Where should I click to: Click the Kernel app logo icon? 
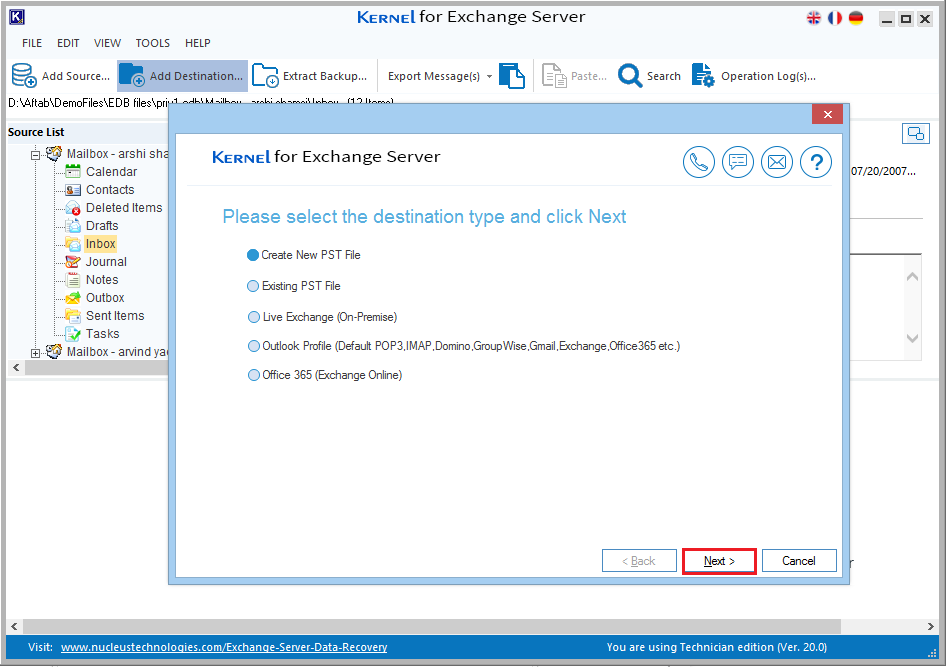(x=17, y=17)
